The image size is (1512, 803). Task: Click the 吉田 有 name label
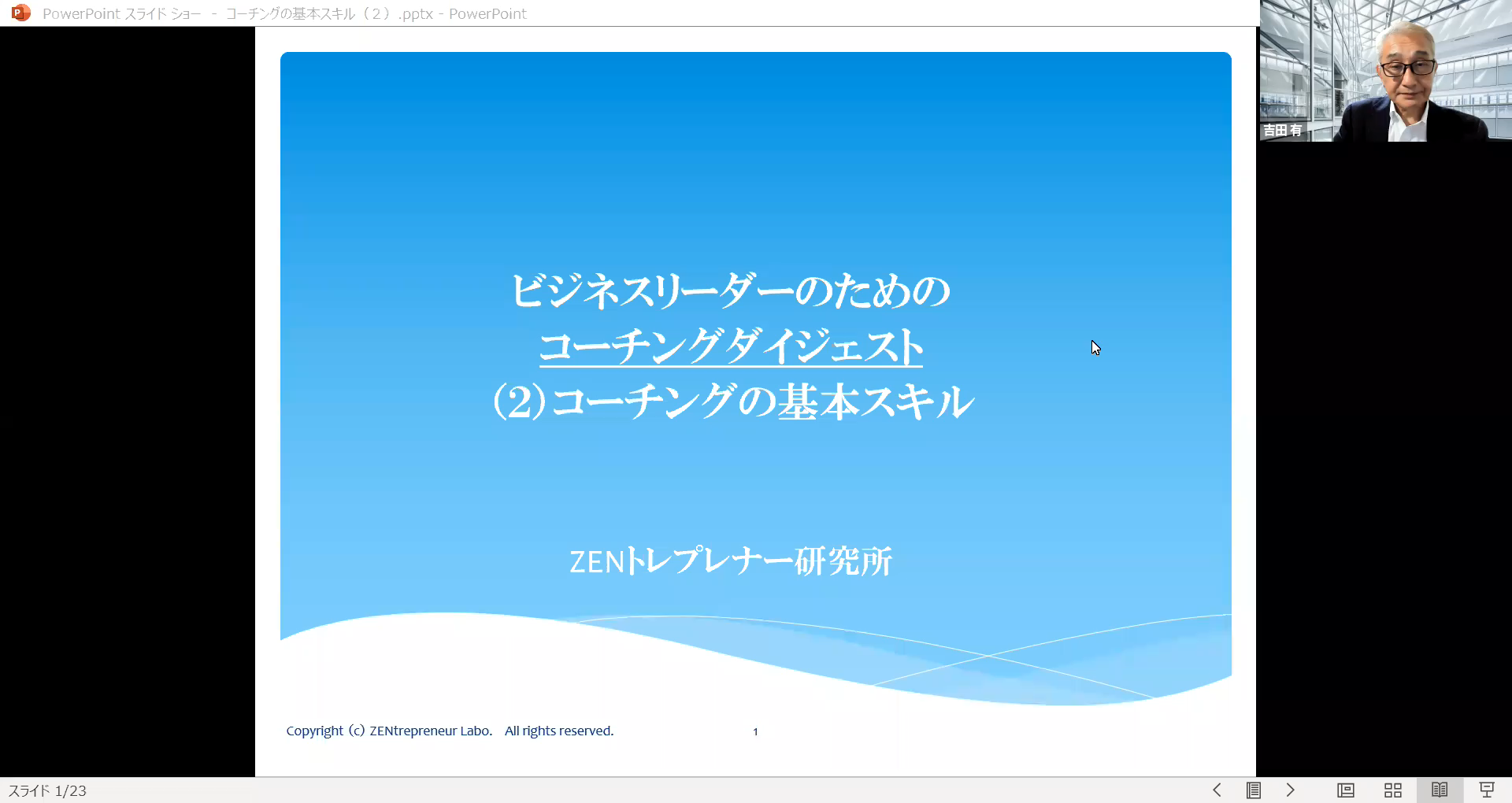pos(1283,131)
